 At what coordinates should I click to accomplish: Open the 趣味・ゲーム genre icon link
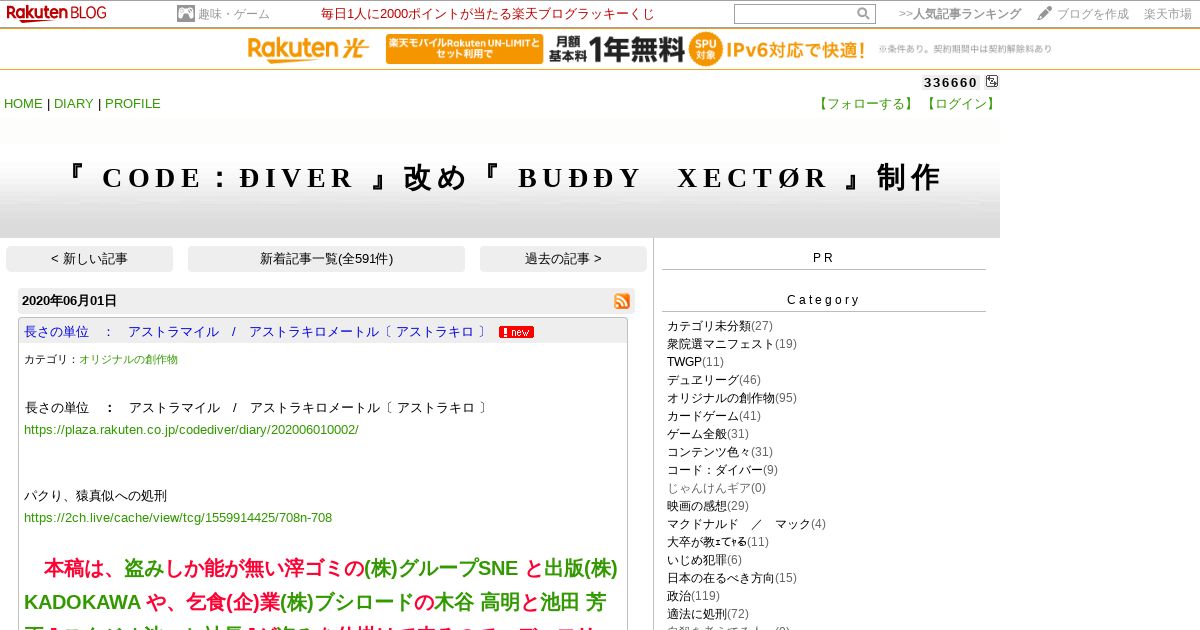click(185, 13)
